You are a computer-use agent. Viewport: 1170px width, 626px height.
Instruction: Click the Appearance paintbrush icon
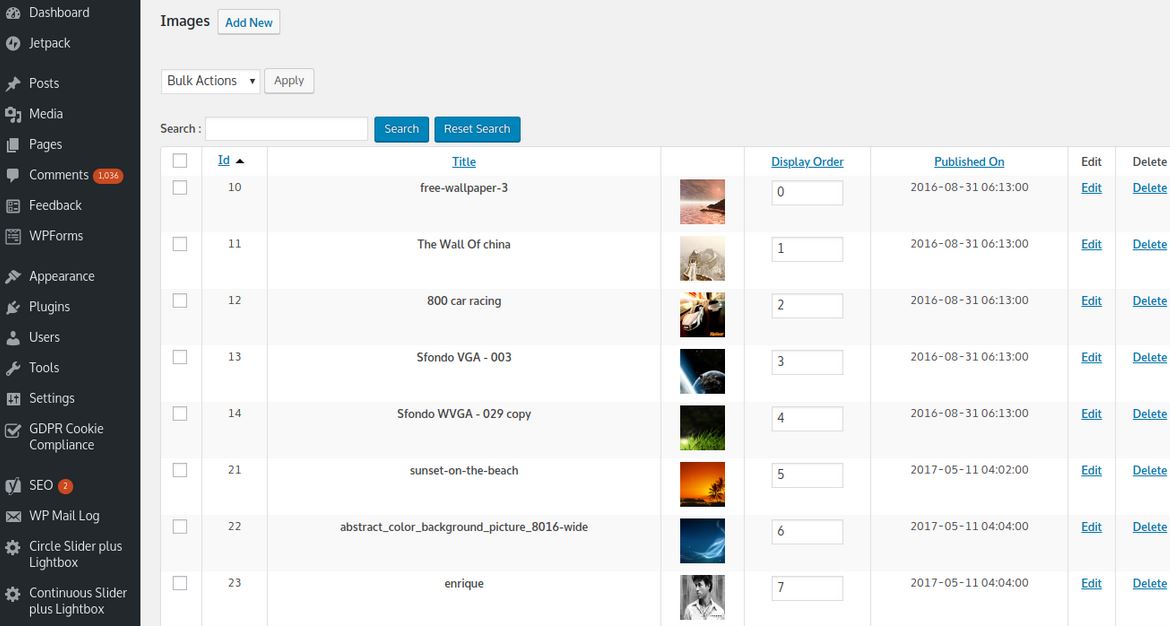13,277
